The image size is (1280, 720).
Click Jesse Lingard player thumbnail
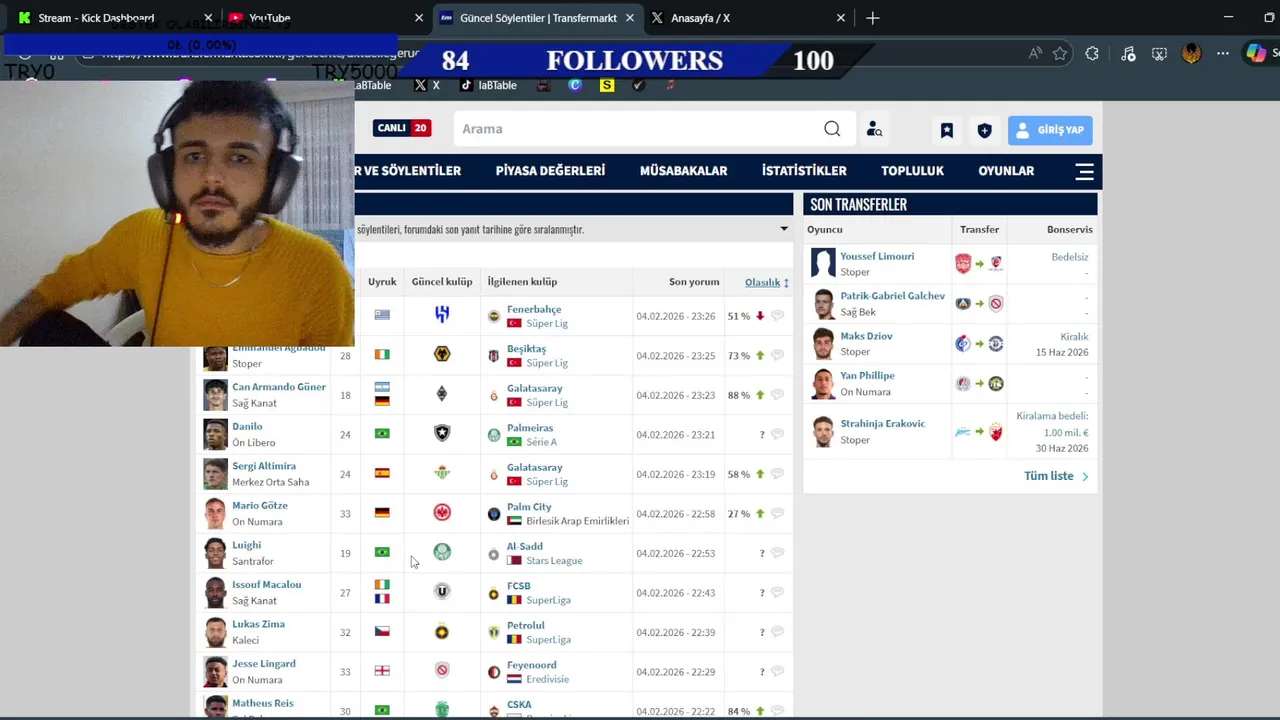point(215,671)
